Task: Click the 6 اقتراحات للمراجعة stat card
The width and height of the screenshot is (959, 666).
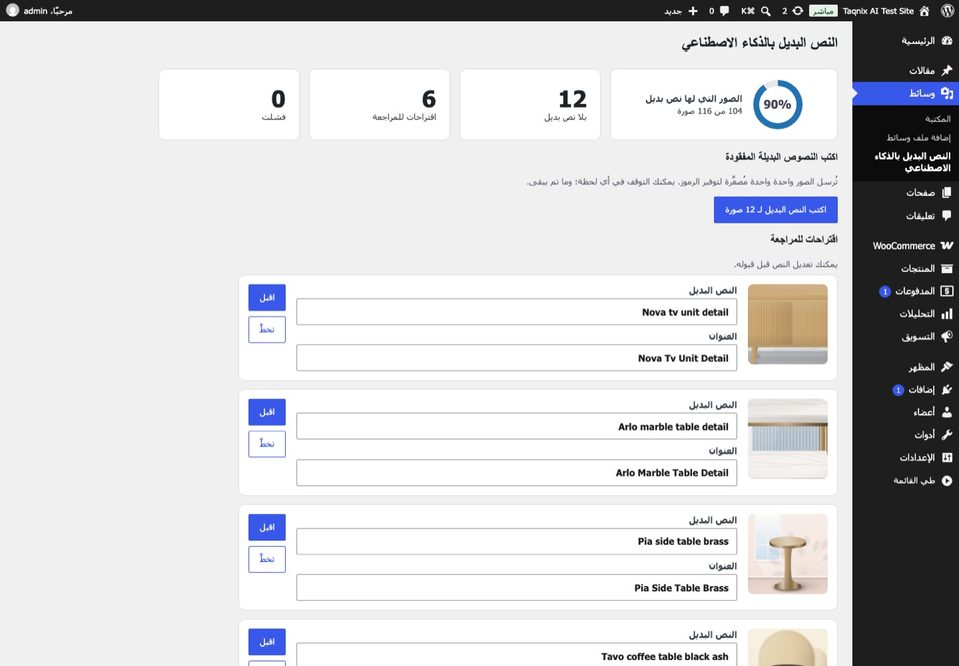Action: tap(379, 105)
